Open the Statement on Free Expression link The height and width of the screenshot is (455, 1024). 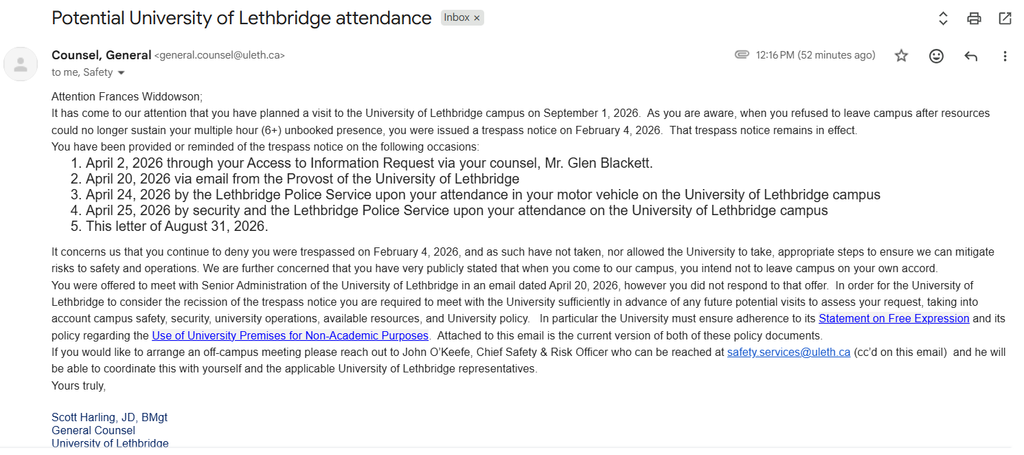893,319
